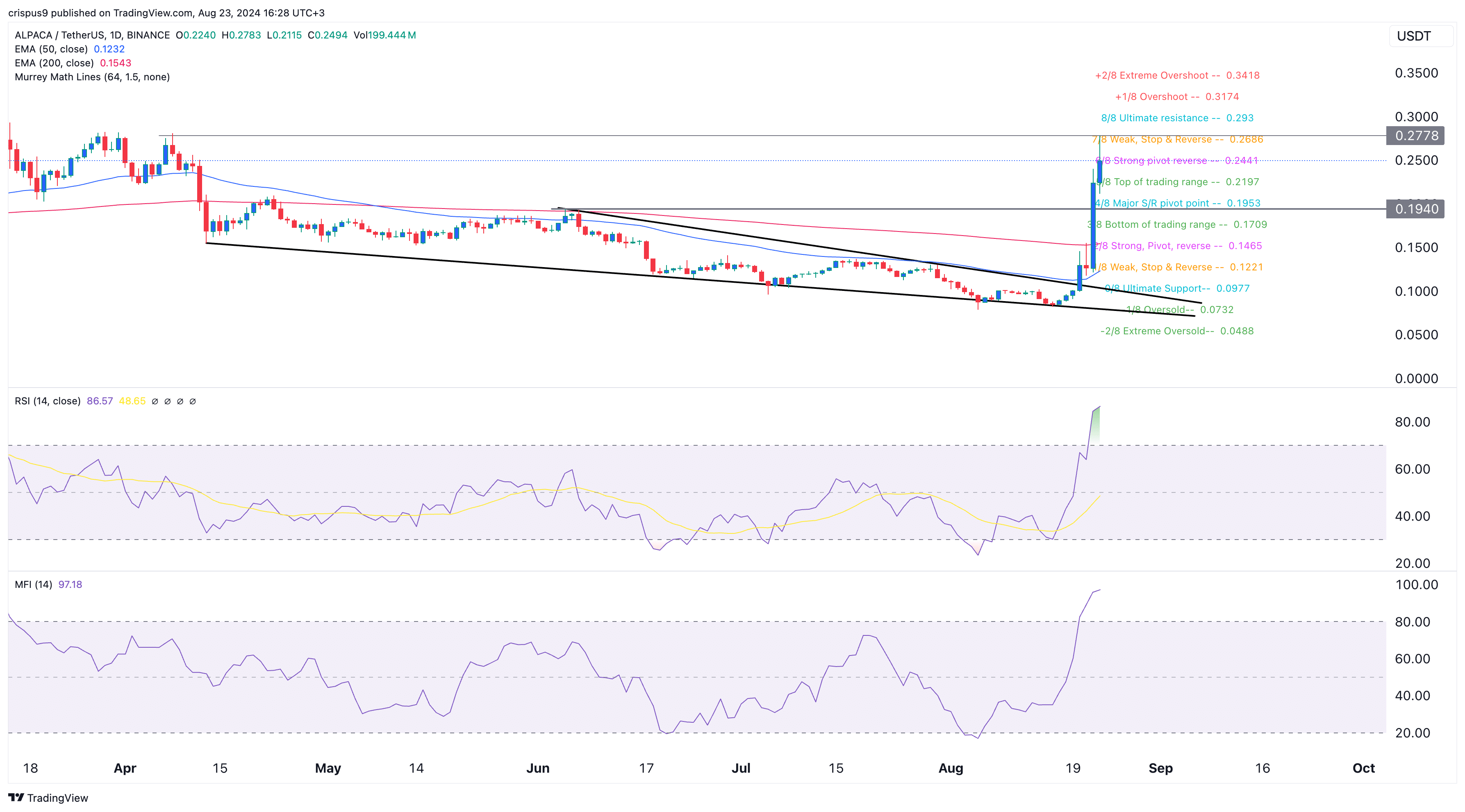Click the Apr label on the time axis
Screen dimensions: 1465x812
(125, 768)
